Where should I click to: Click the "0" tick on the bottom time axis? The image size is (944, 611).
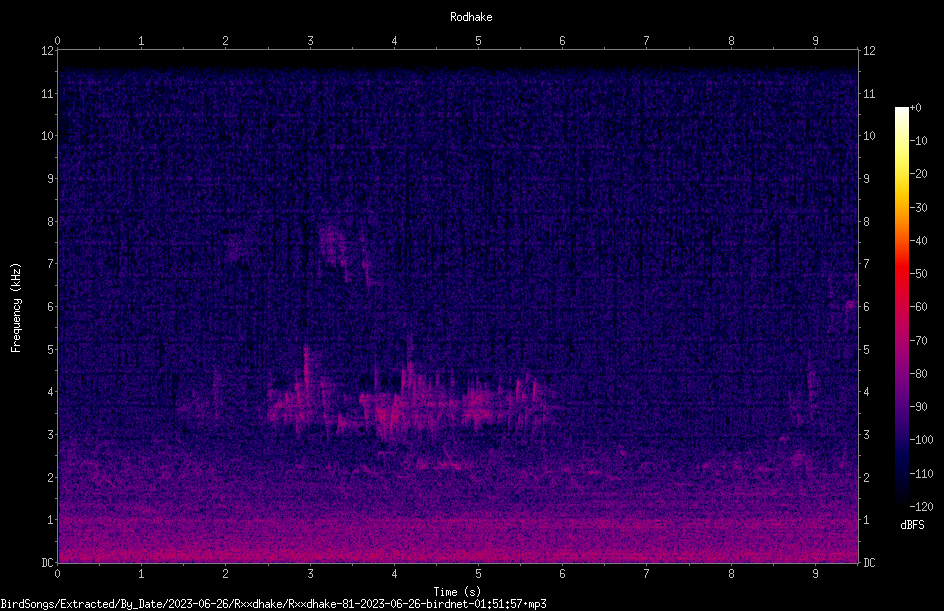click(x=57, y=574)
